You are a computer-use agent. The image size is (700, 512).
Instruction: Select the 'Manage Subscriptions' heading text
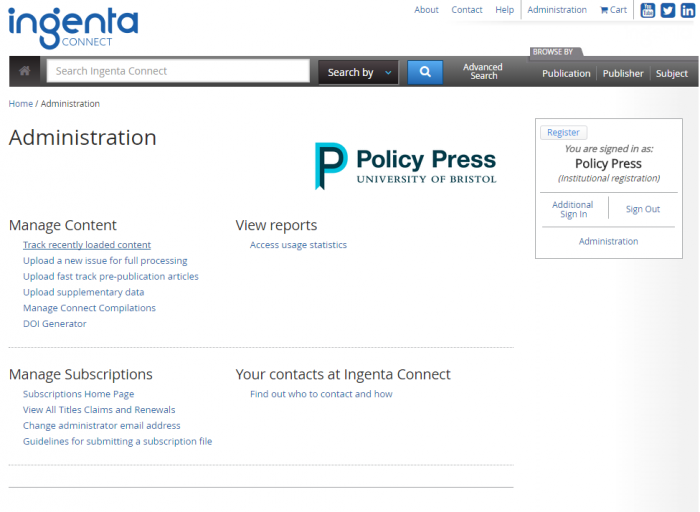(81, 375)
